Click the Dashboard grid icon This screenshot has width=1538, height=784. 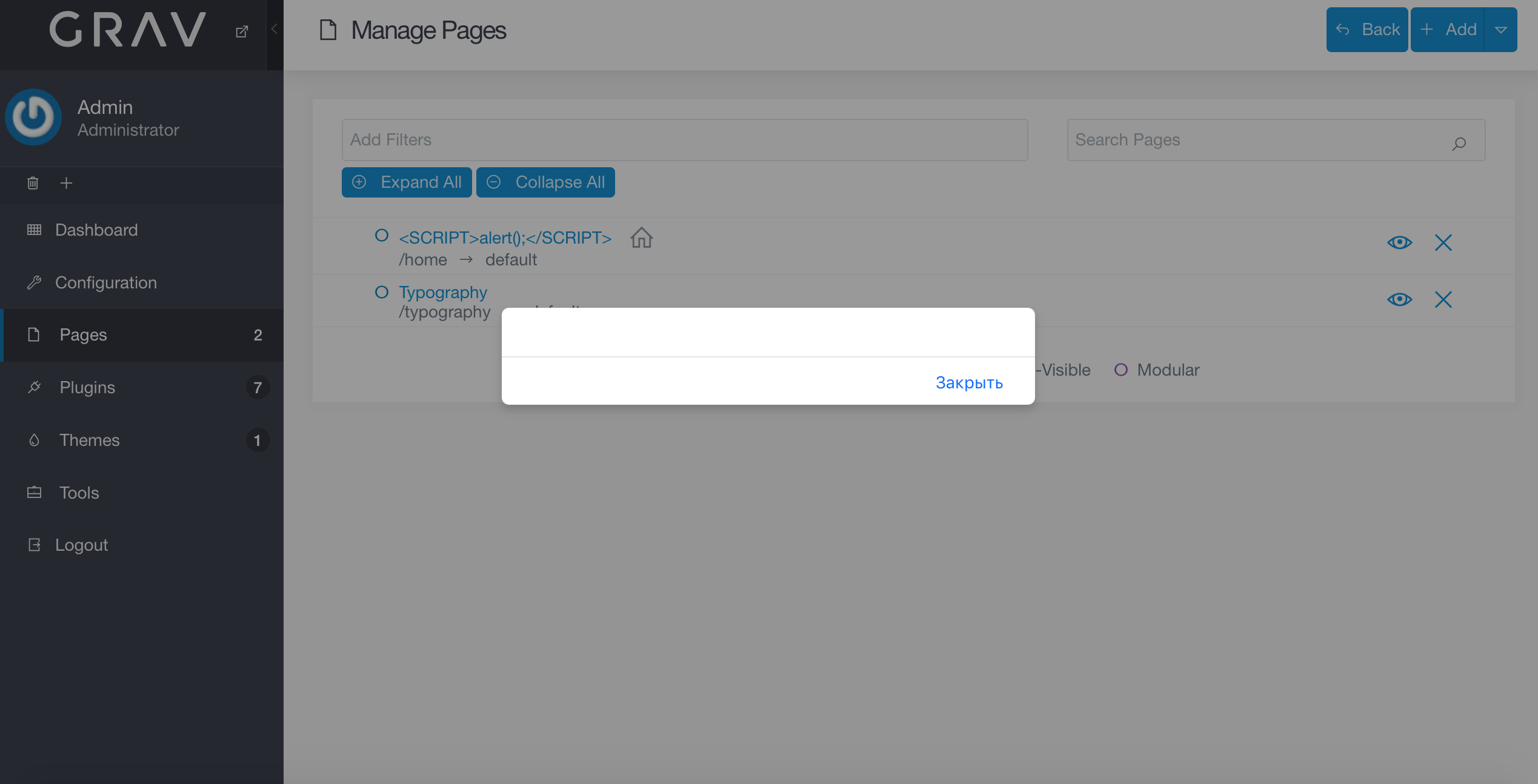34,230
